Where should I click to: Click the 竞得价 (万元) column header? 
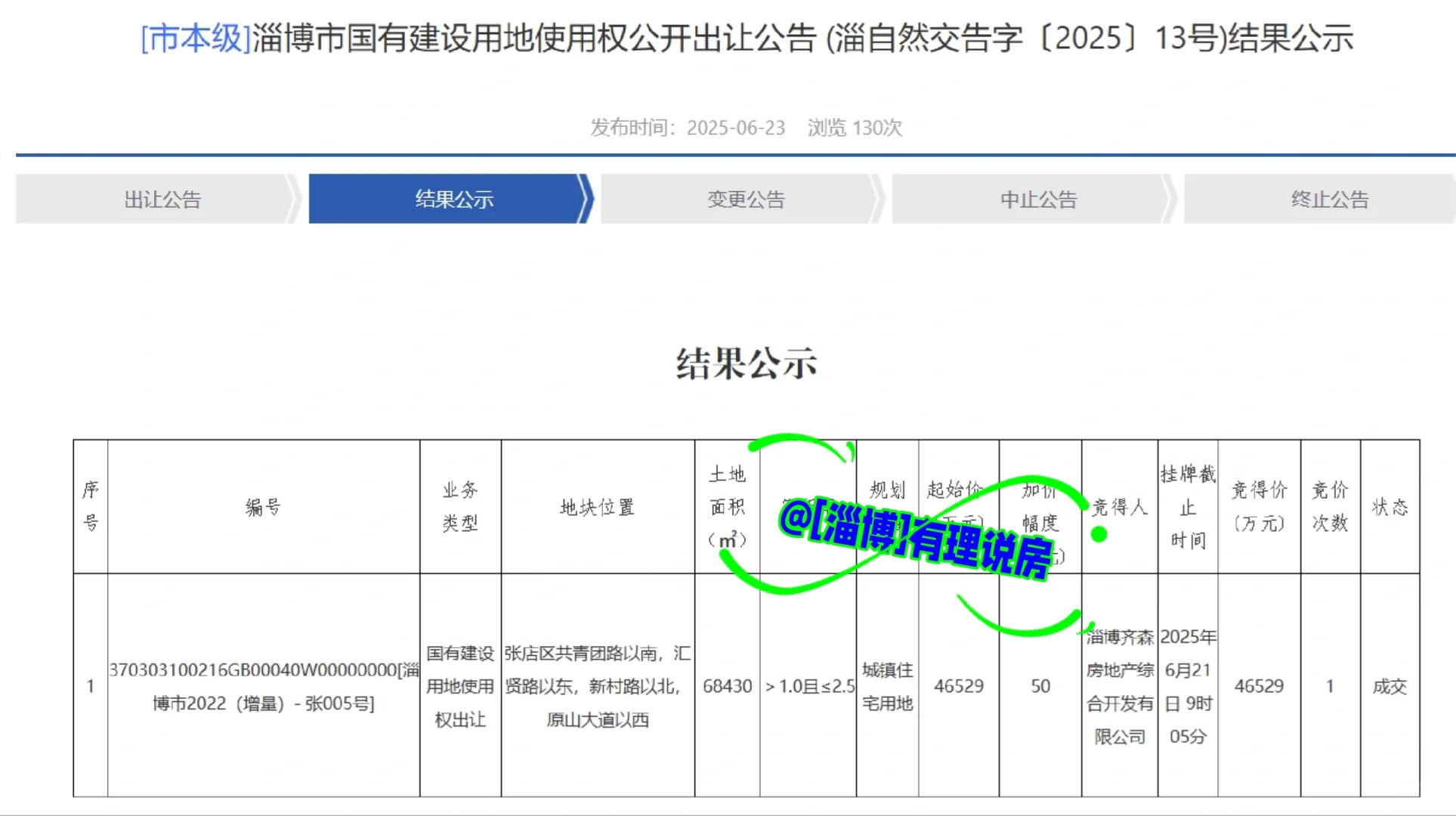pyautogui.click(x=1259, y=506)
